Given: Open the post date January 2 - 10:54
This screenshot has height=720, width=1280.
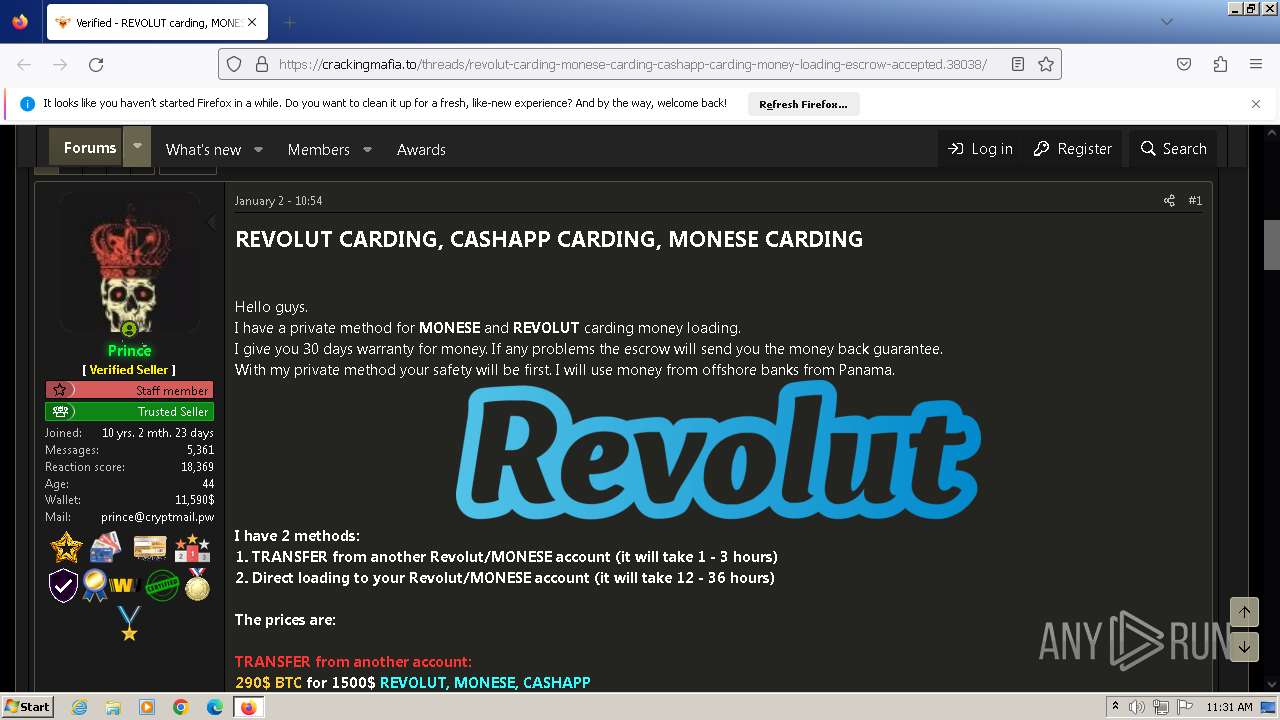Looking at the screenshot, I should [278, 201].
